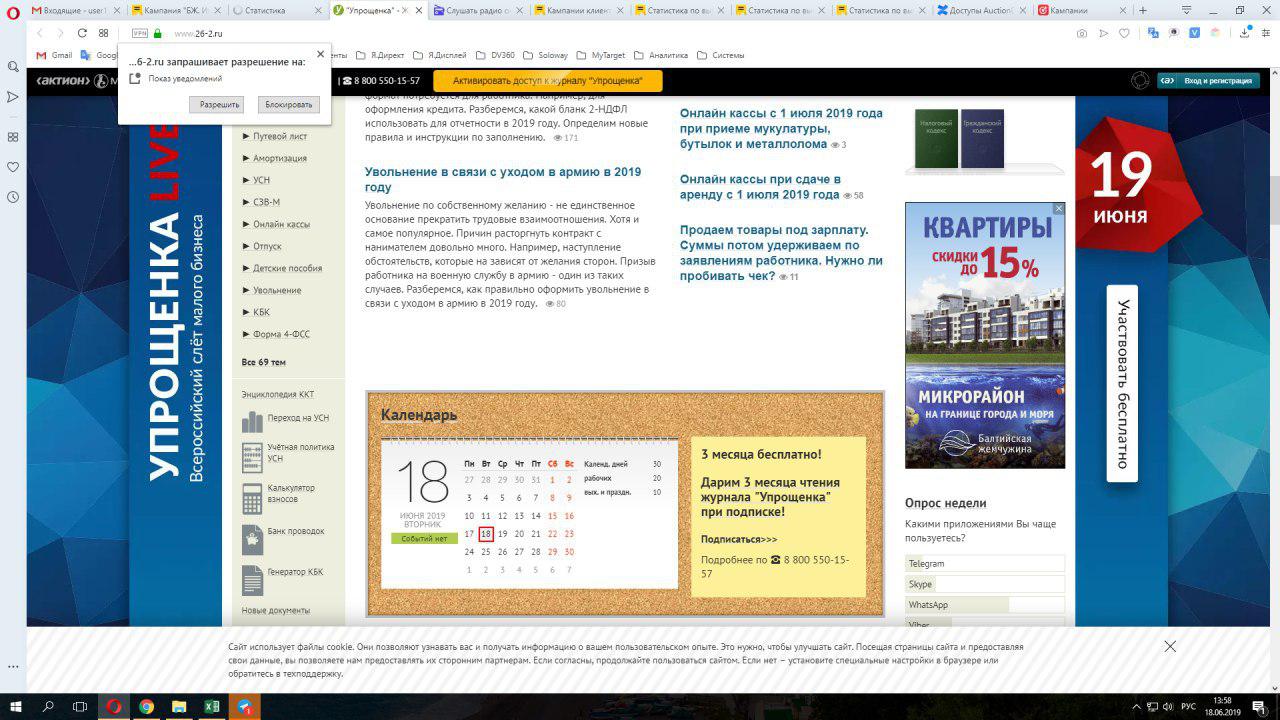Switch to Кампании клиента tab

pyautogui.click(x=581, y=10)
